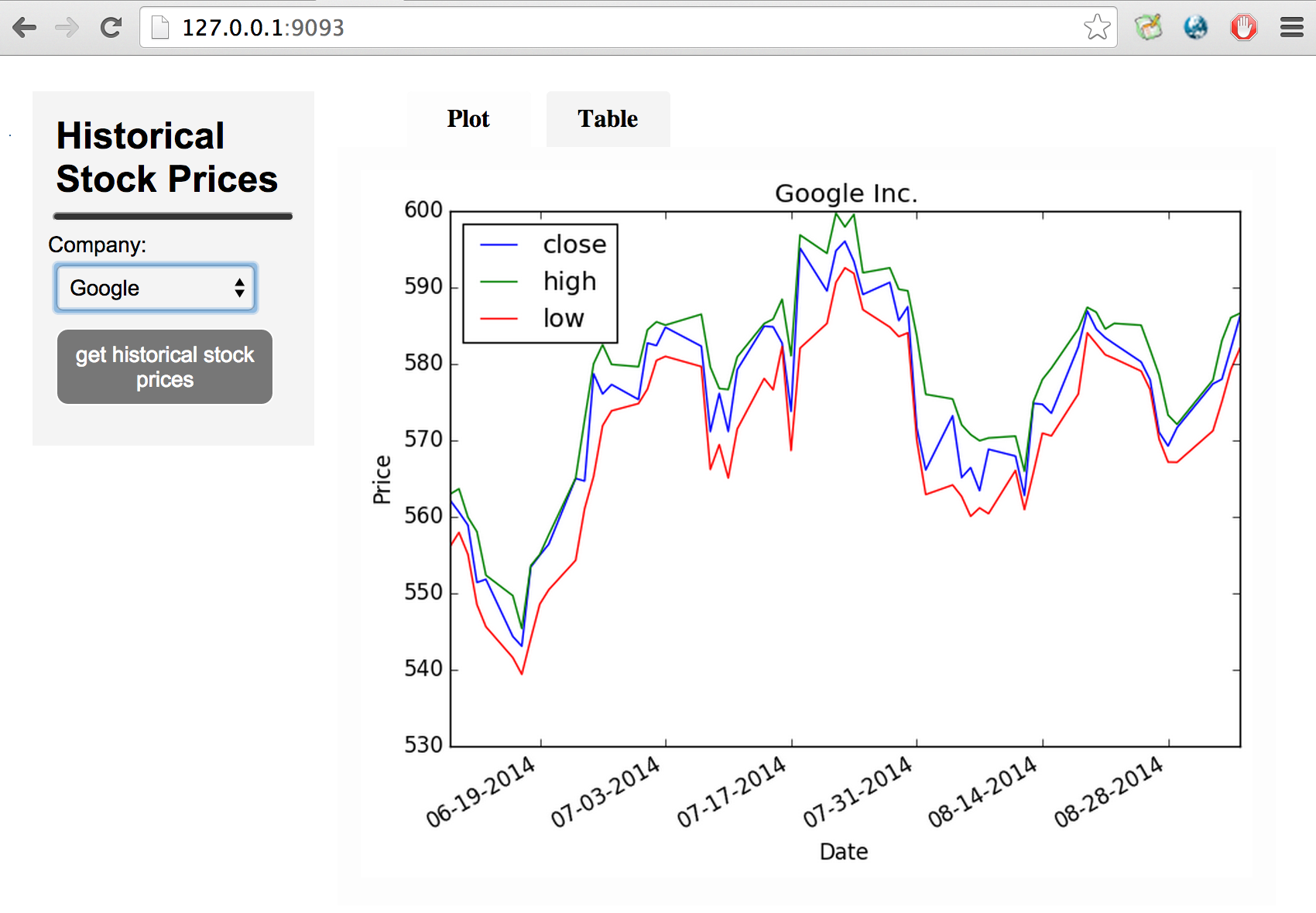Screen dimensions: 1316x913
Task: Switch to the Plot tab
Action: [468, 119]
